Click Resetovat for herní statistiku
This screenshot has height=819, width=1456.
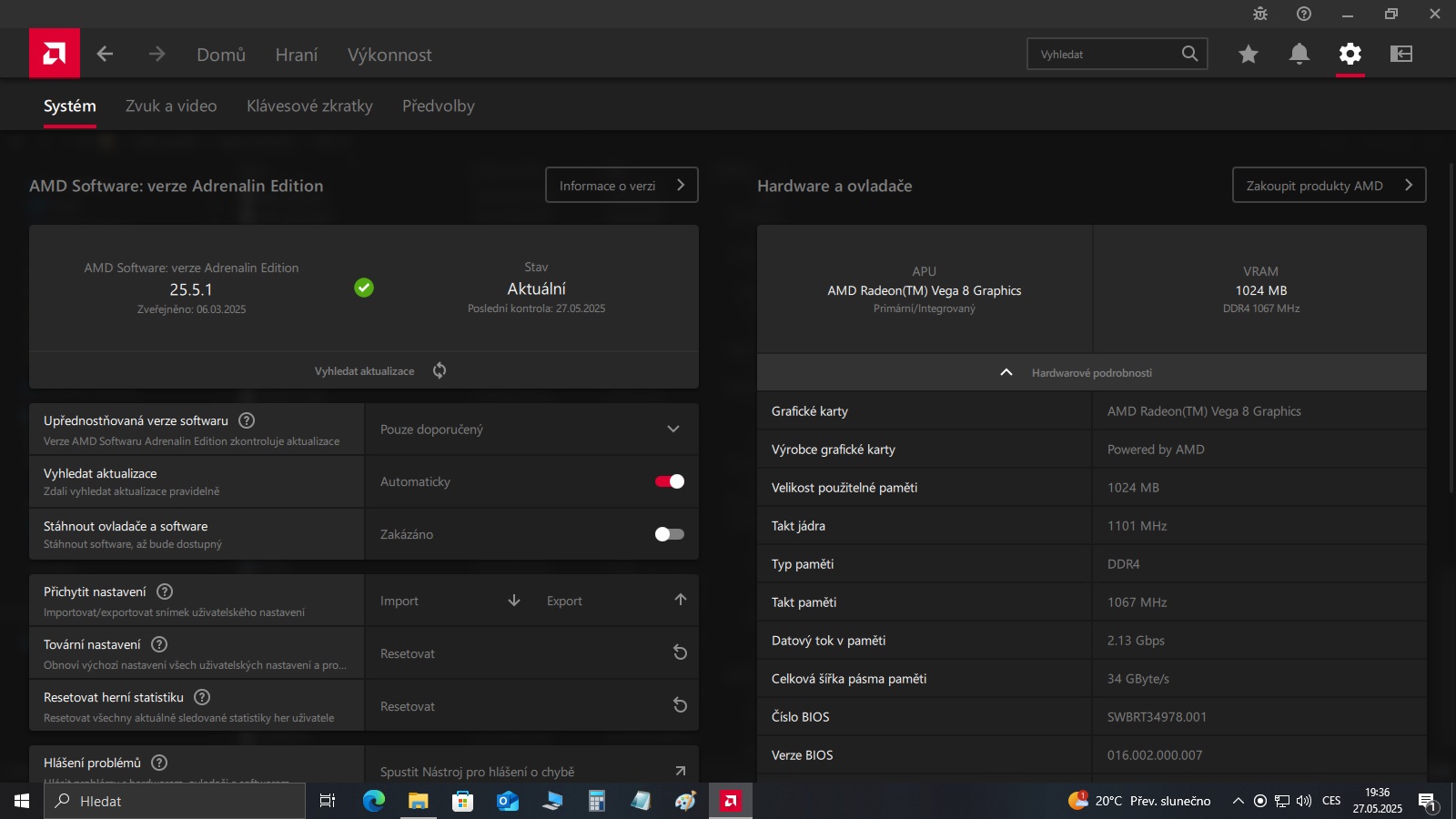[x=531, y=706]
